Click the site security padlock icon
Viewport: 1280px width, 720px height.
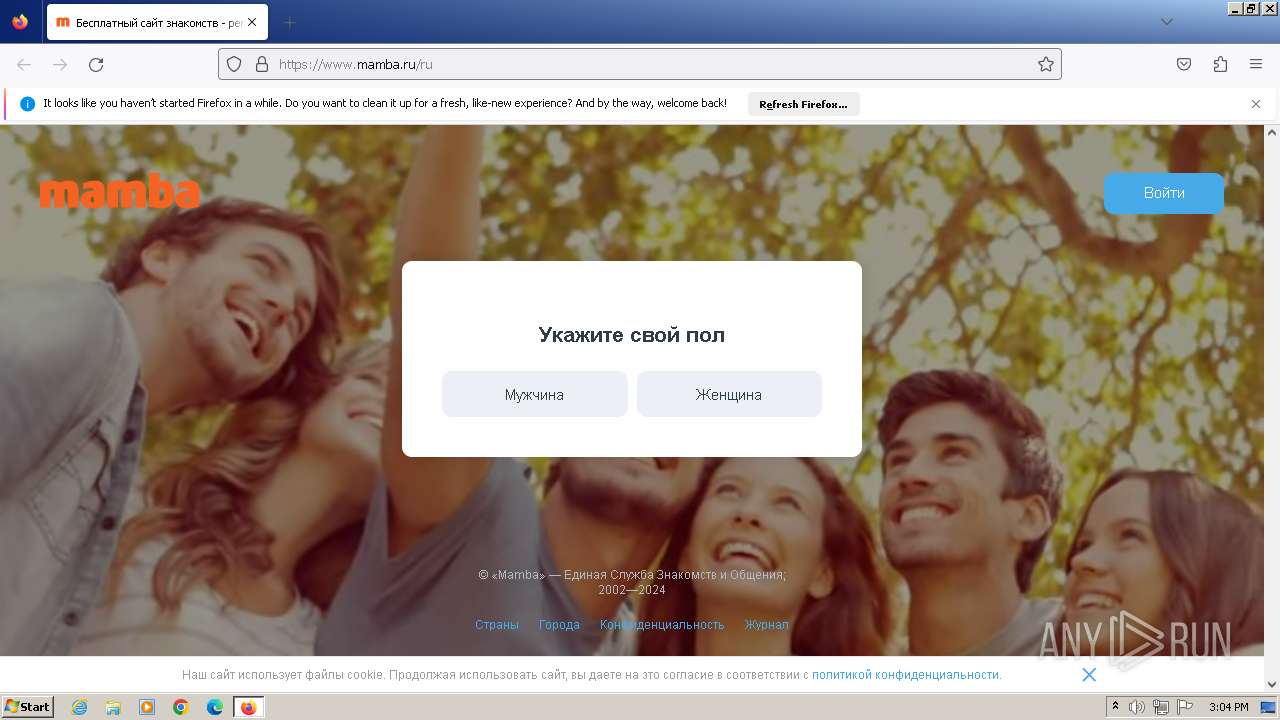click(x=262, y=64)
